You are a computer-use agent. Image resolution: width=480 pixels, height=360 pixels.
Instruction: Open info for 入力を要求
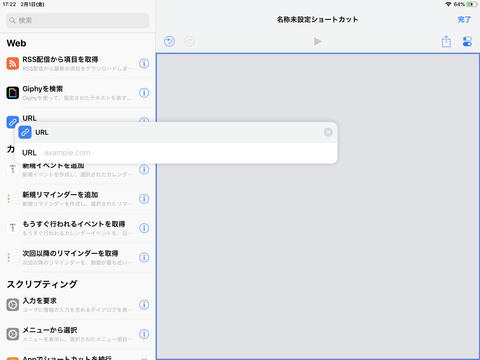[144, 305]
